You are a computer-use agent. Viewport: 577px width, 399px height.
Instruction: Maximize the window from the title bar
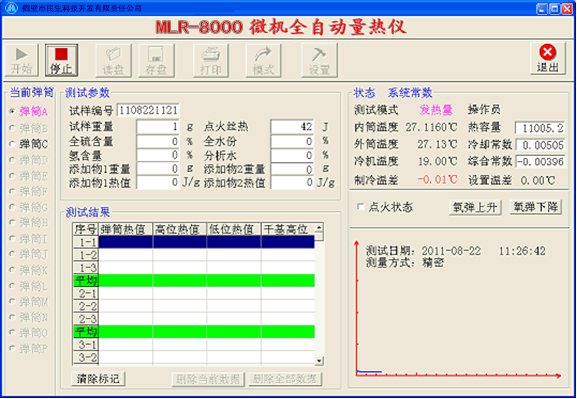click(554, 8)
